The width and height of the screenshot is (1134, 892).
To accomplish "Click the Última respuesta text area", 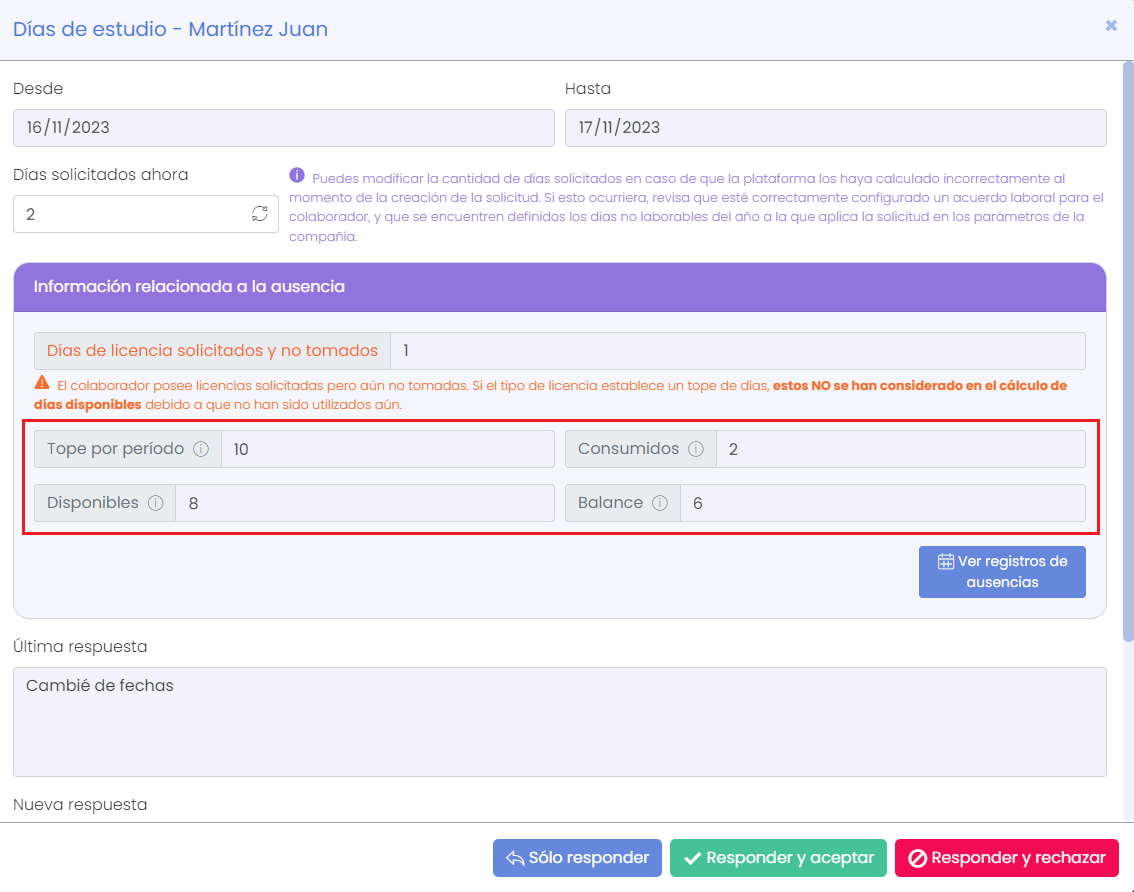I will click(x=559, y=721).
